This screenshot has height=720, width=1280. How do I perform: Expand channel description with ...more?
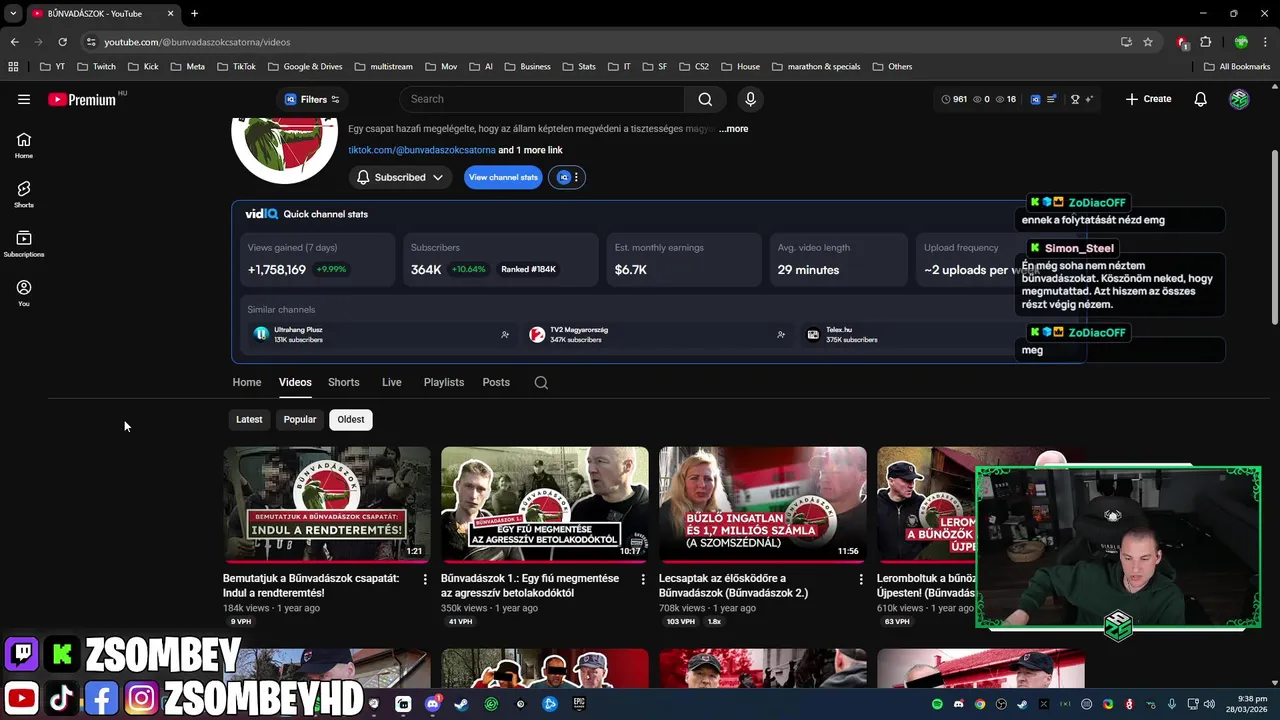[733, 129]
